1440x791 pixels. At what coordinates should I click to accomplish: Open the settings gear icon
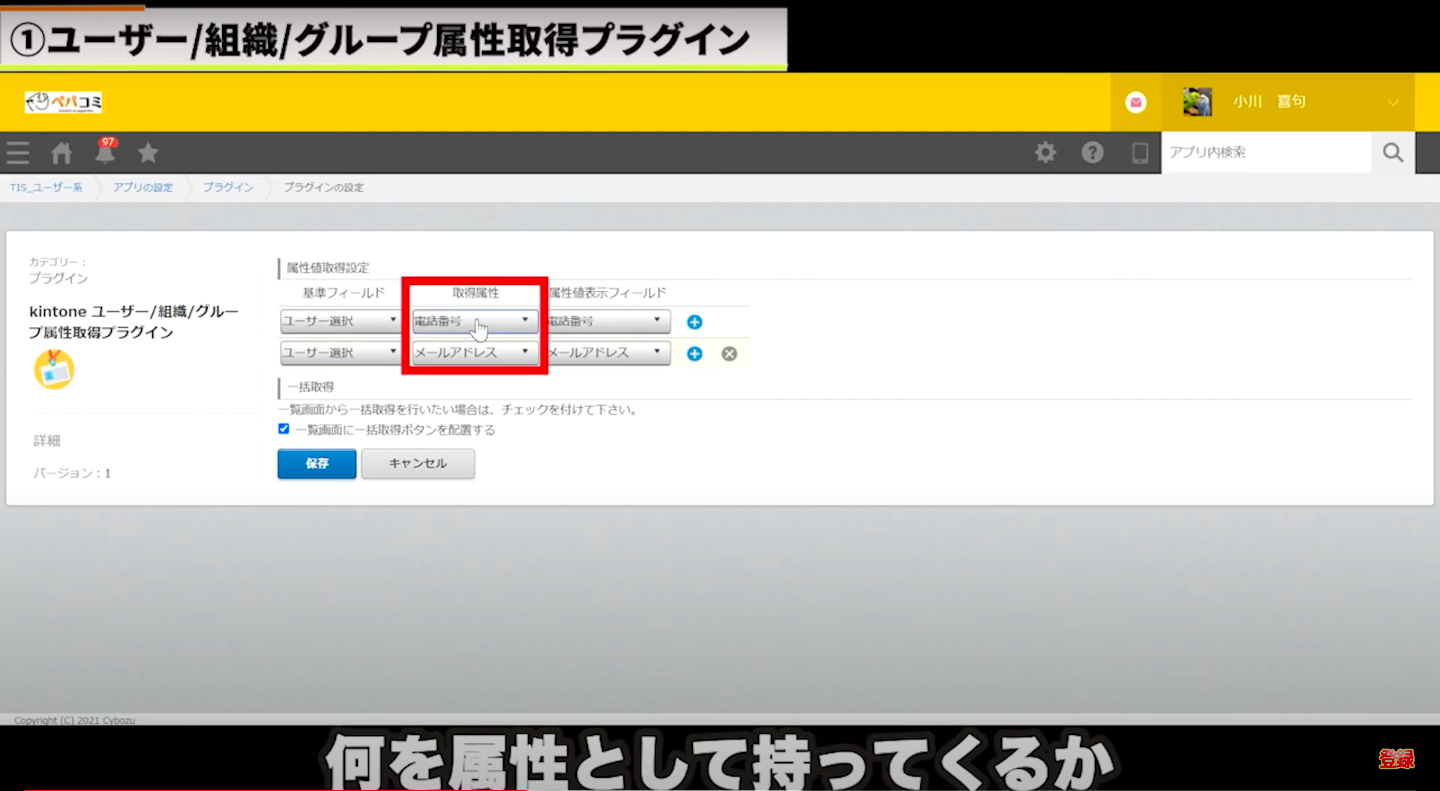coord(1045,153)
